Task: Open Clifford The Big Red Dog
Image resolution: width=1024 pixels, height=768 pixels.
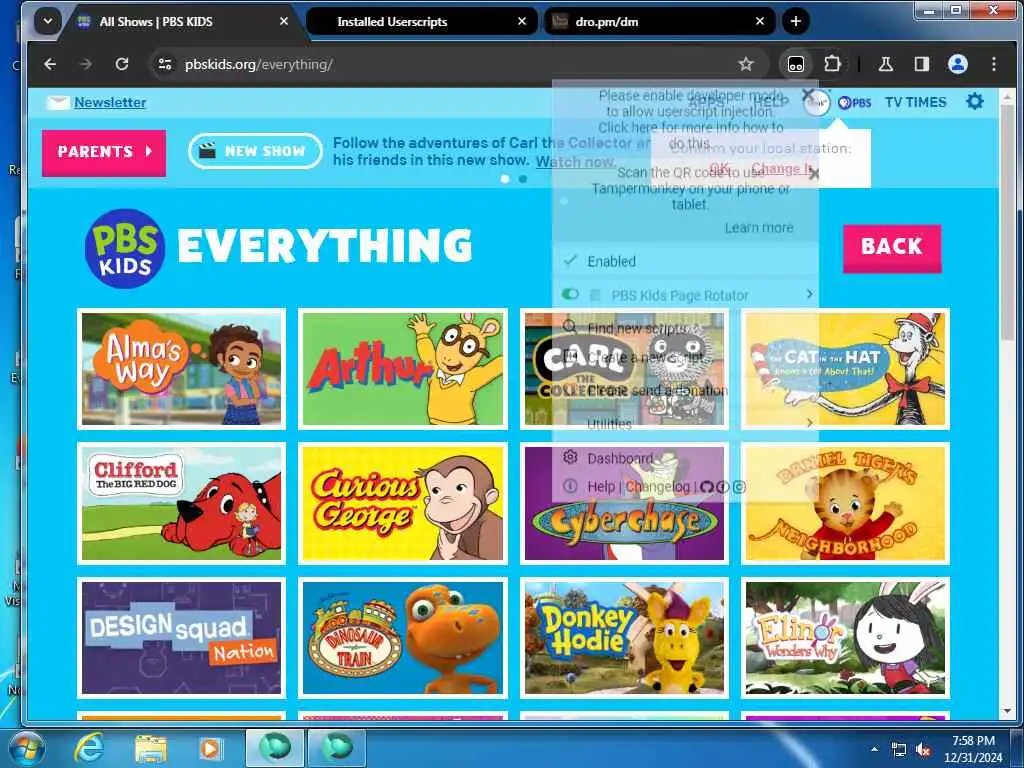Action: point(182,503)
